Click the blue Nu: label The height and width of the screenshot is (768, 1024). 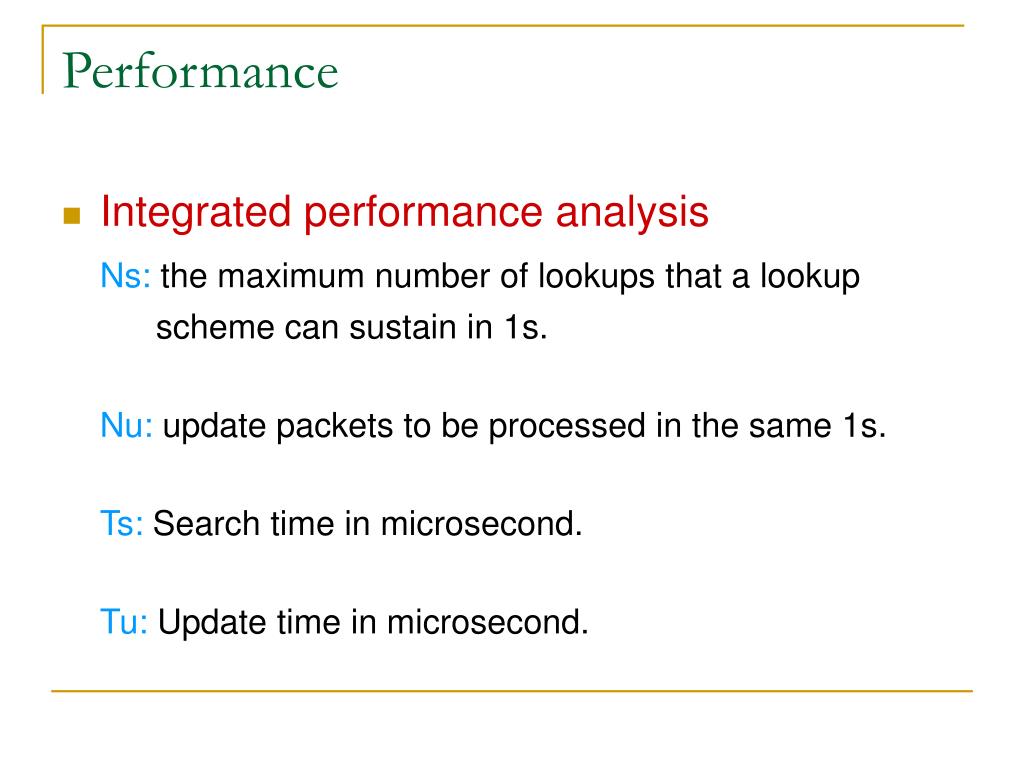[127, 426]
